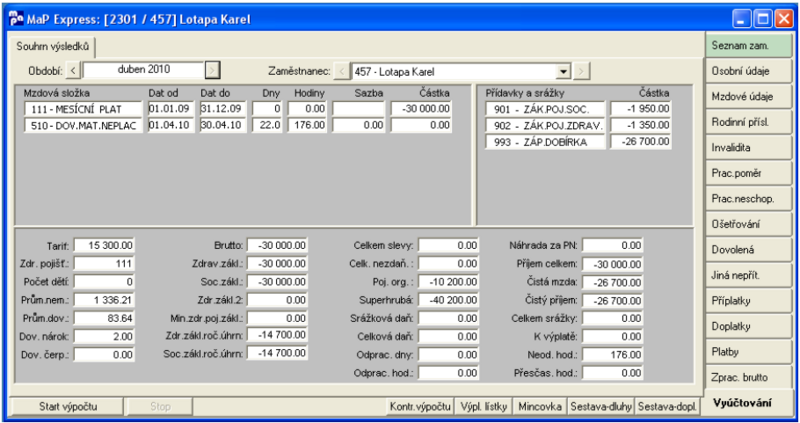Click the Období field showing duben 2010
The height and width of the screenshot is (423, 800).
click(144, 70)
